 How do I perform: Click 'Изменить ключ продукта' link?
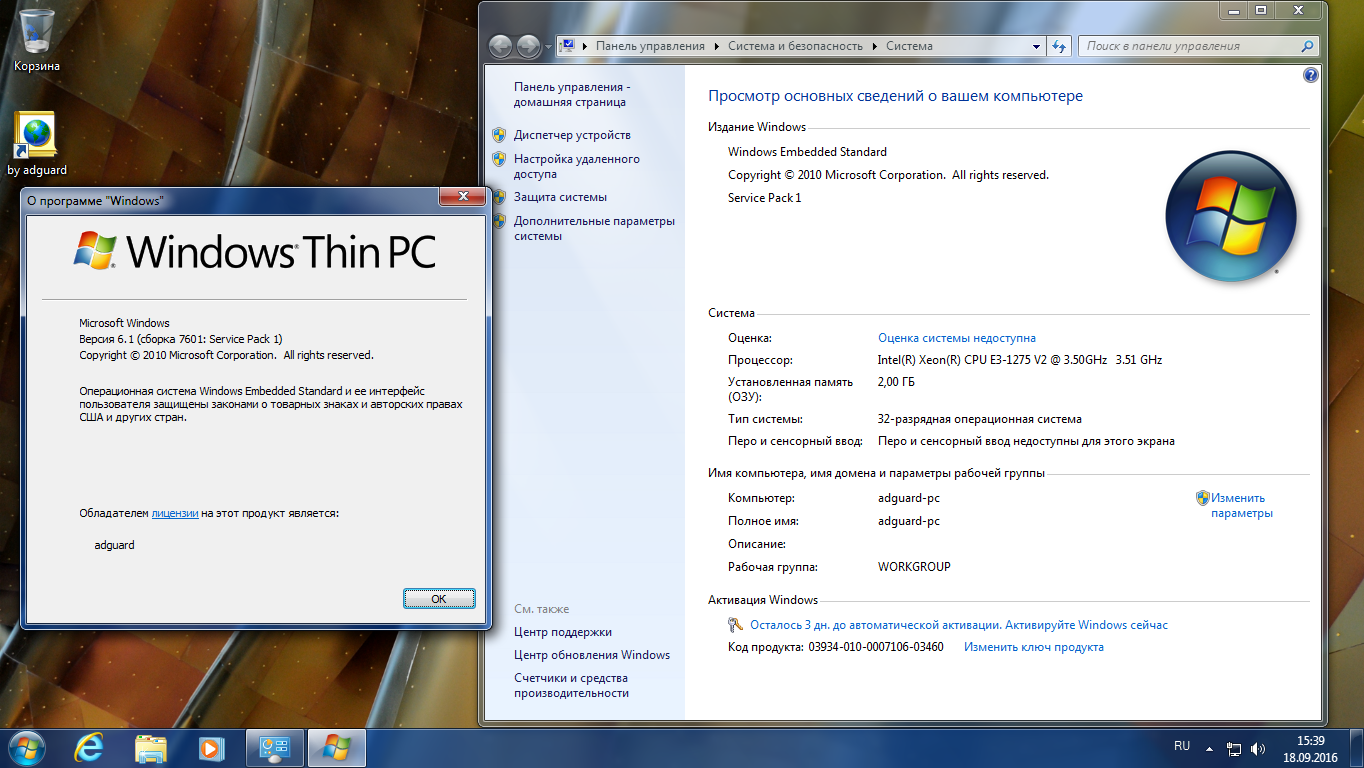pos(1034,647)
